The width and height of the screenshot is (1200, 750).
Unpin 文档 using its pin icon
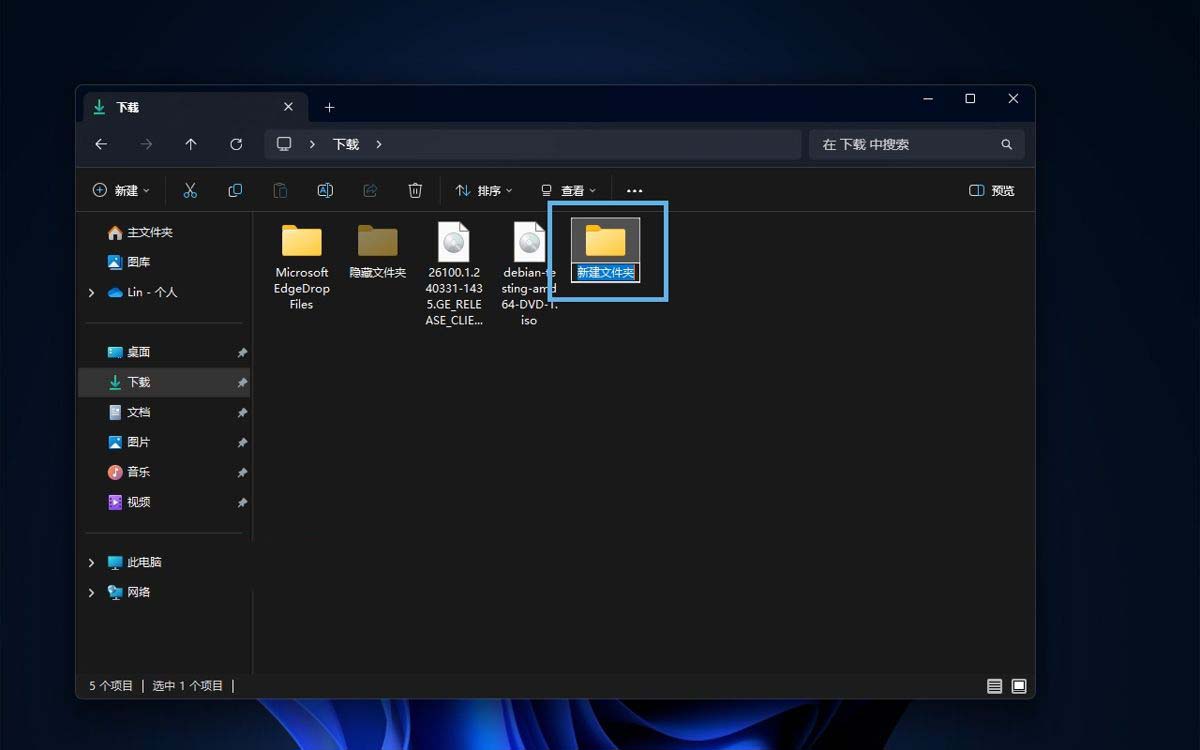(x=242, y=413)
